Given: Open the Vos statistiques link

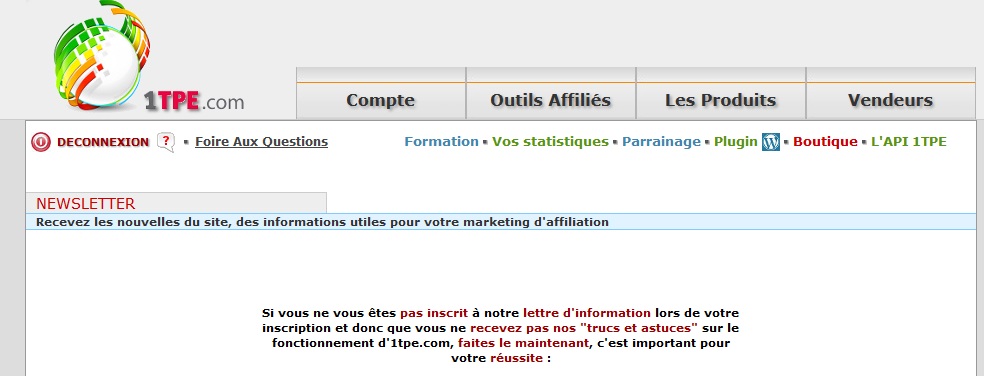Looking at the screenshot, I should pos(550,142).
